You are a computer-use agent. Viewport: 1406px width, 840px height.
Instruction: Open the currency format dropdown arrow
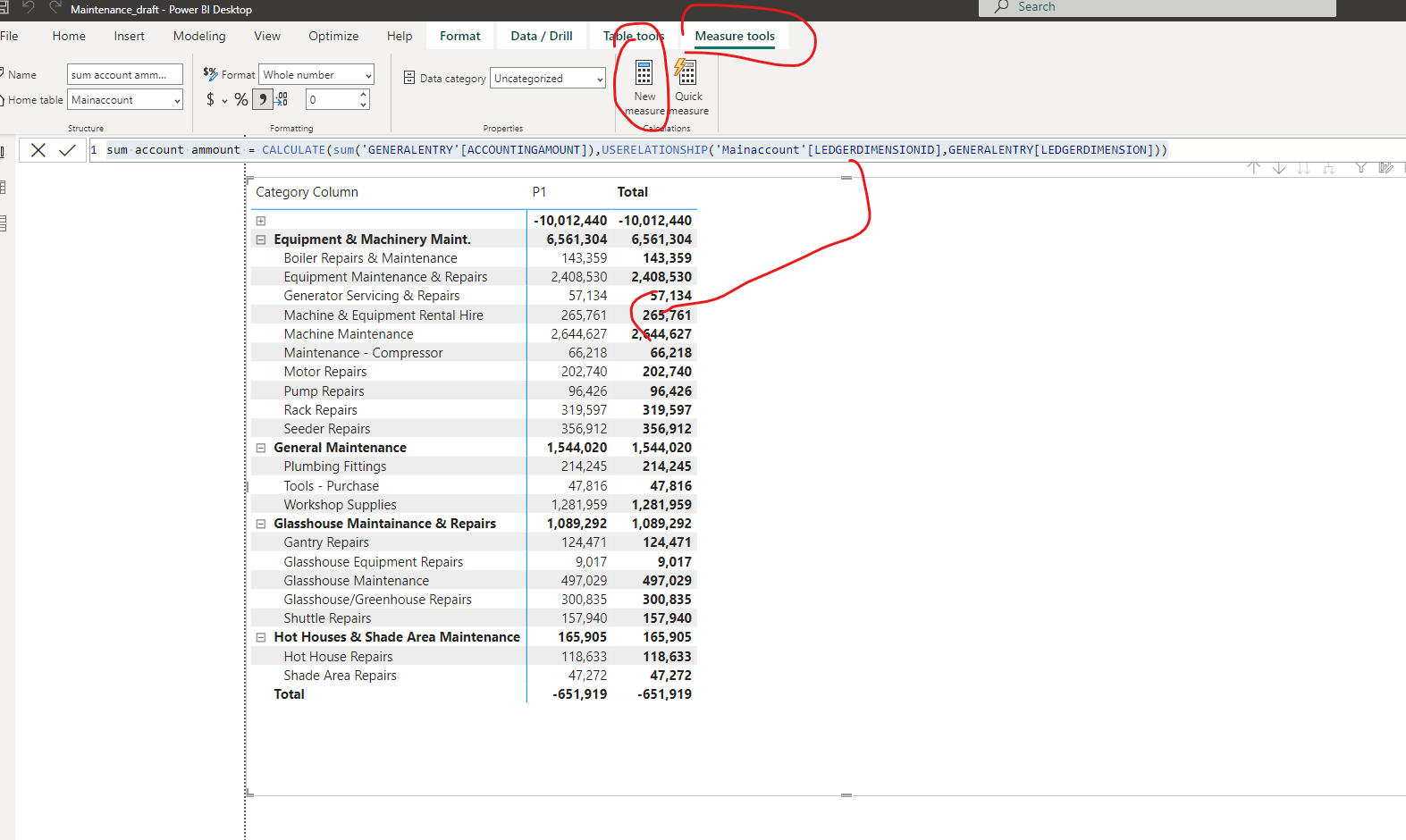[224, 100]
